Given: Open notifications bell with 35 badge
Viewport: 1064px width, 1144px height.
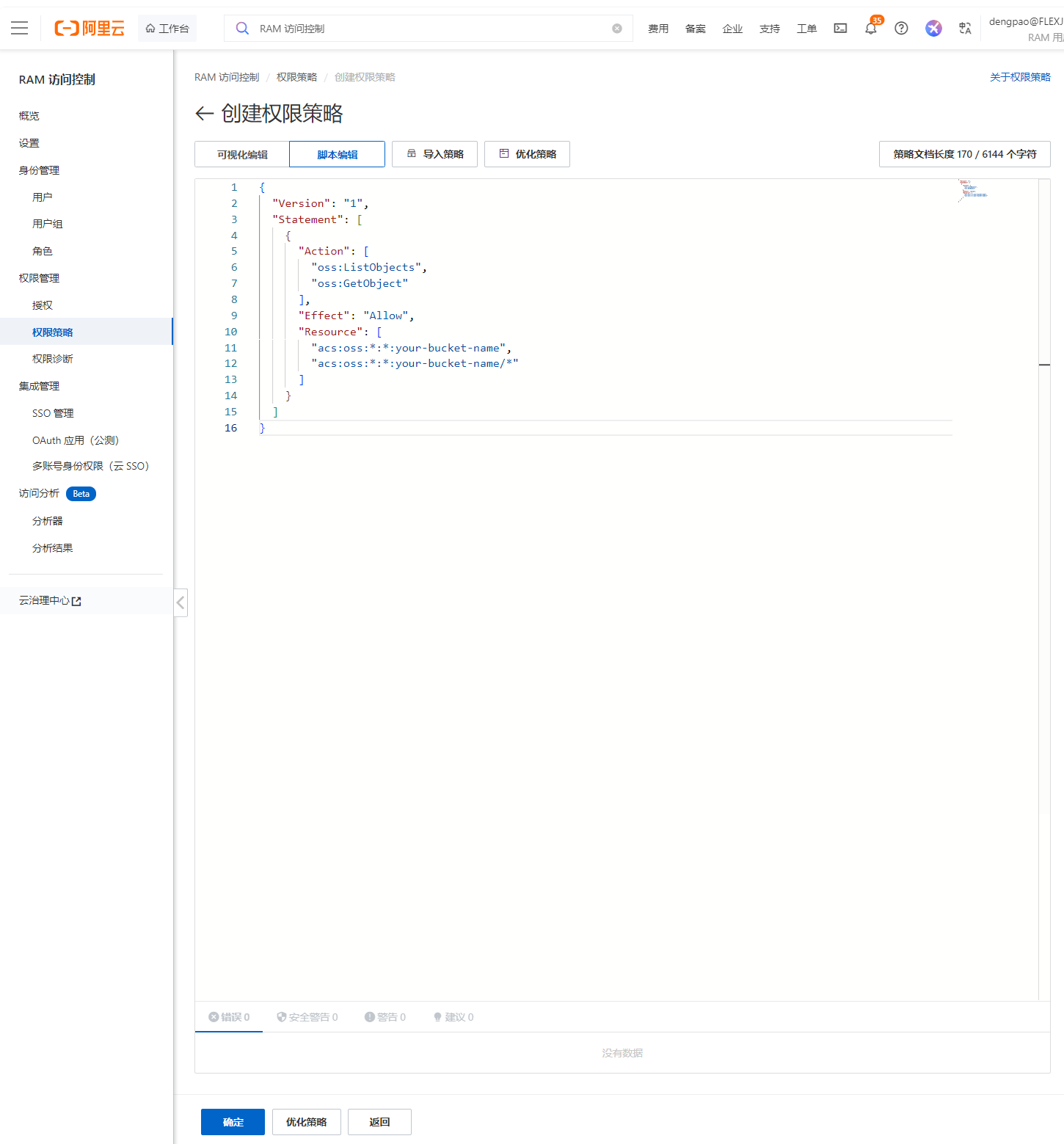Looking at the screenshot, I should click(871, 28).
